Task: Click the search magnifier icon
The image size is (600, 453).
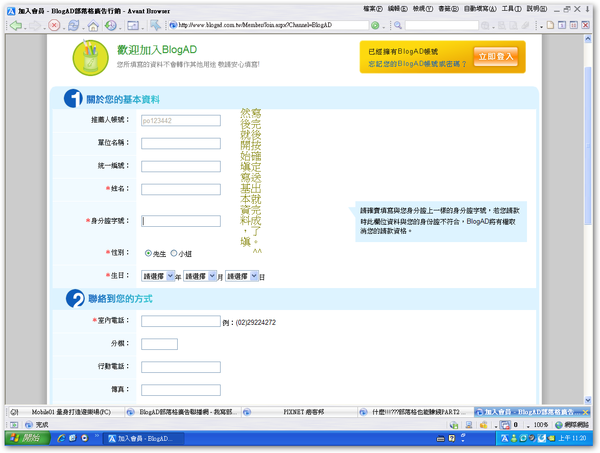Action: [398, 25]
